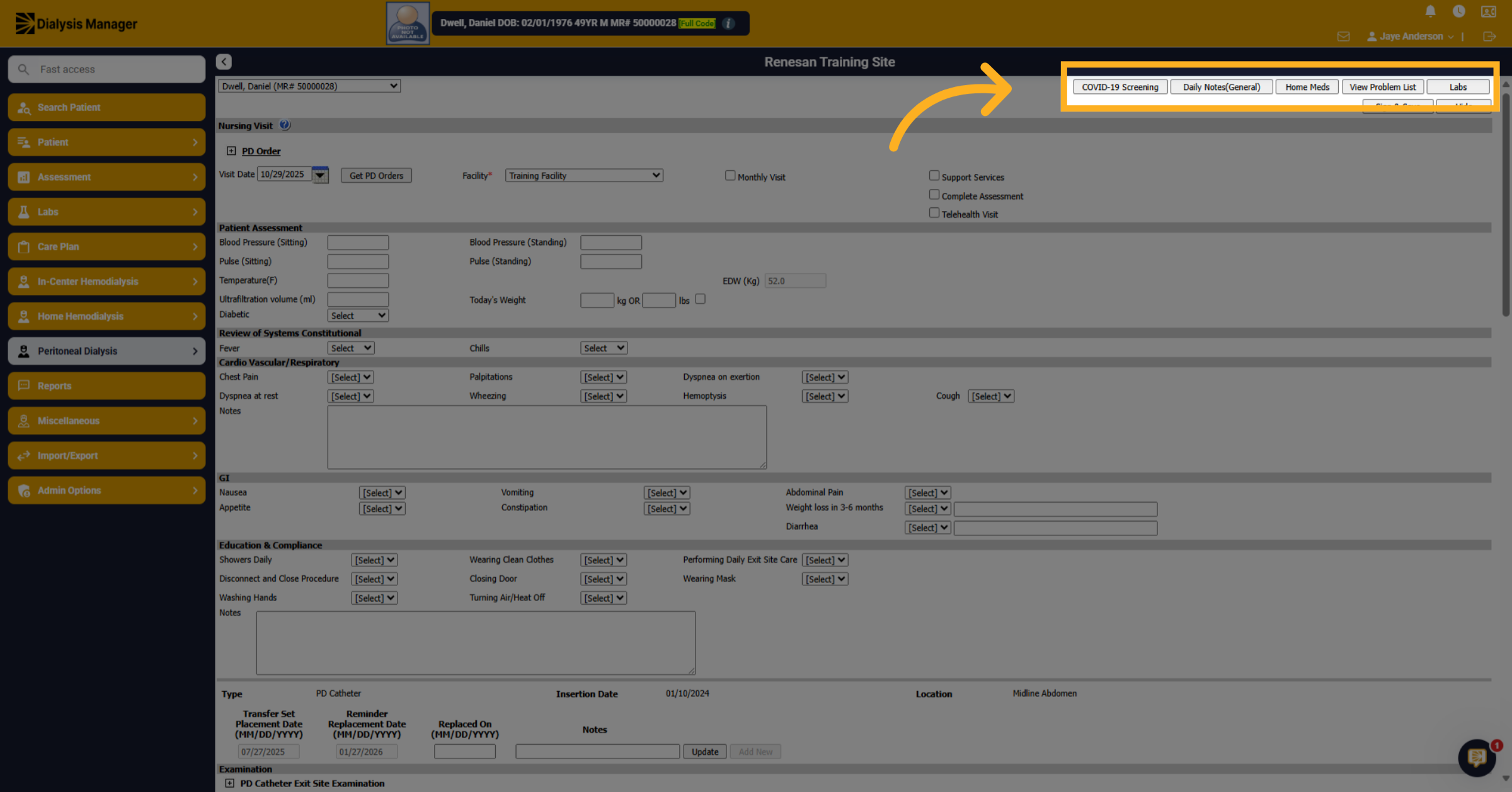Click the contact card icon in header
The image size is (1512, 792).
pos(1489,11)
